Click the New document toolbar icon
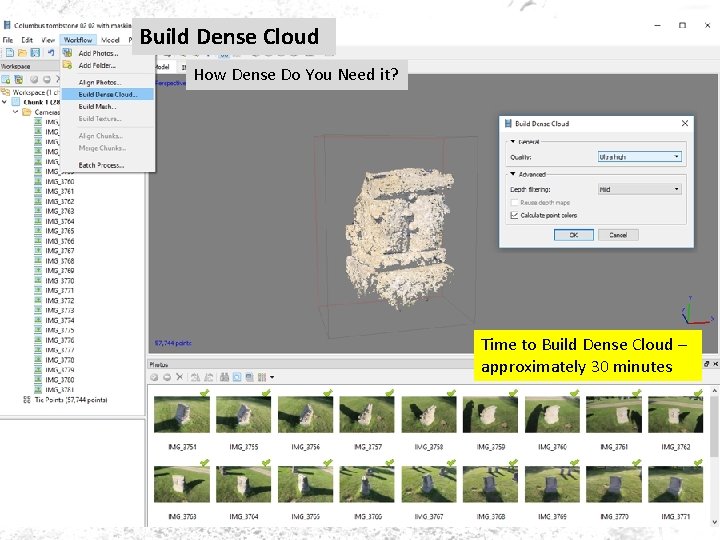The image size is (720, 540). pos(10,53)
